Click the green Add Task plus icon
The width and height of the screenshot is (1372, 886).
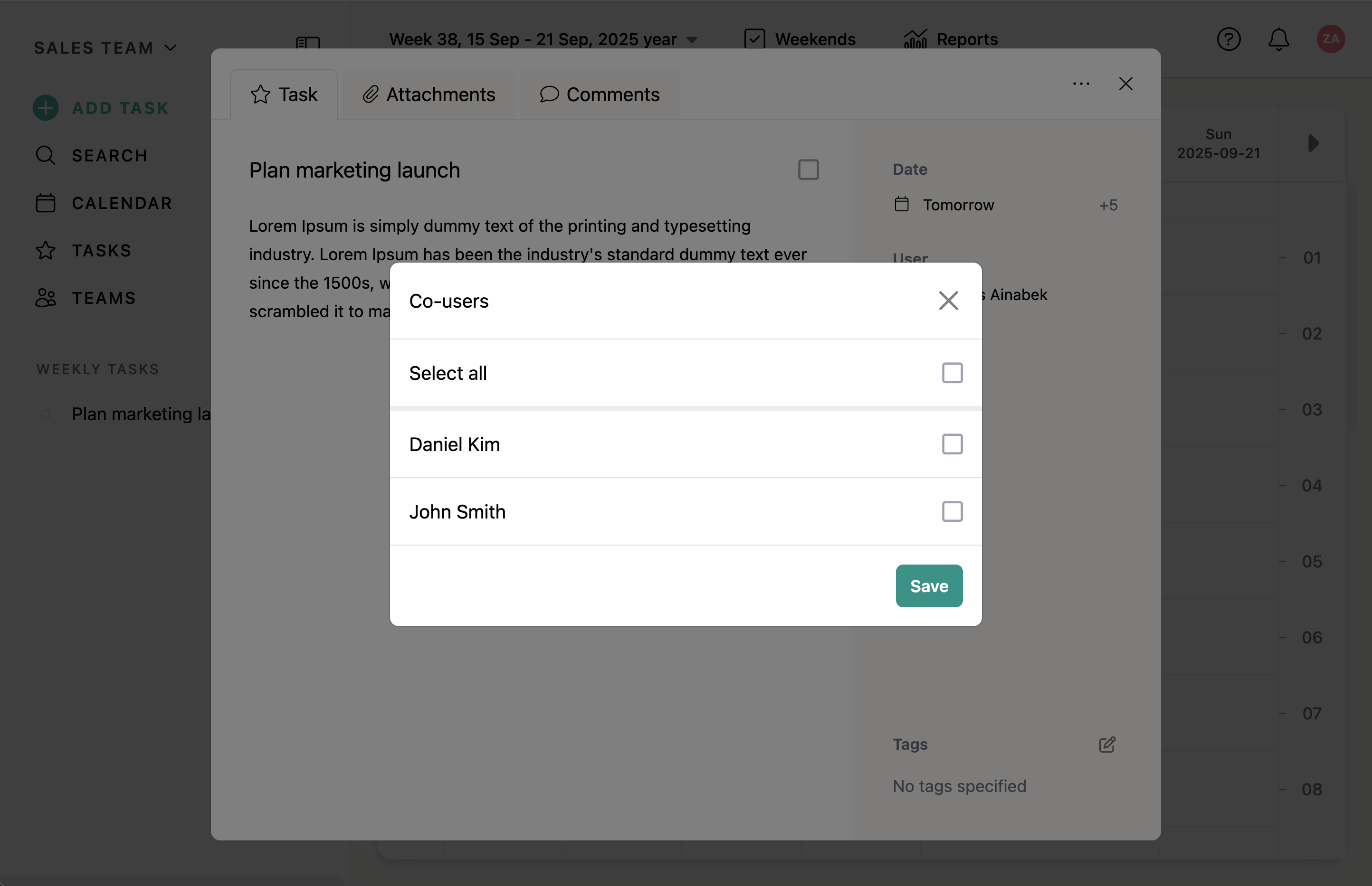click(46, 108)
